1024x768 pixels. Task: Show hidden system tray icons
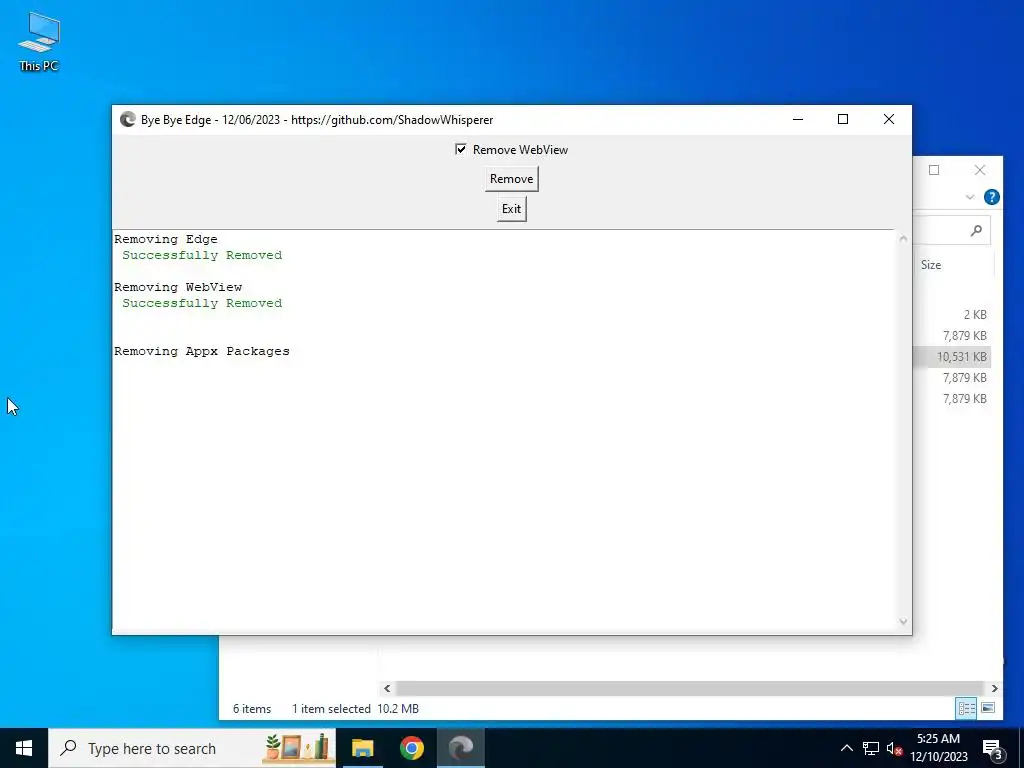tap(846, 748)
